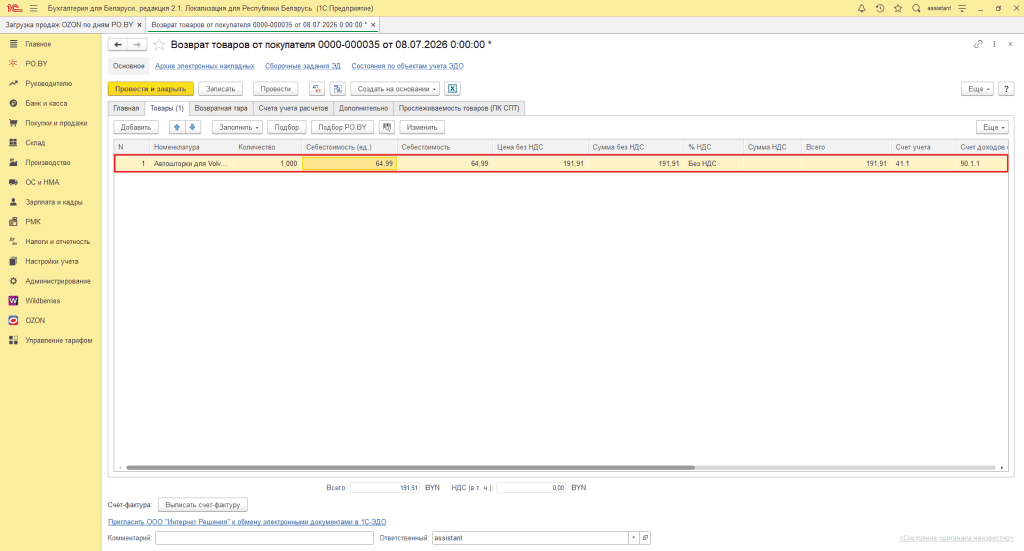Click invite Интернет Решения to 1С-ЭДО link
The width and height of the screenshot is (1024, 551).
[x=247, y=522]
